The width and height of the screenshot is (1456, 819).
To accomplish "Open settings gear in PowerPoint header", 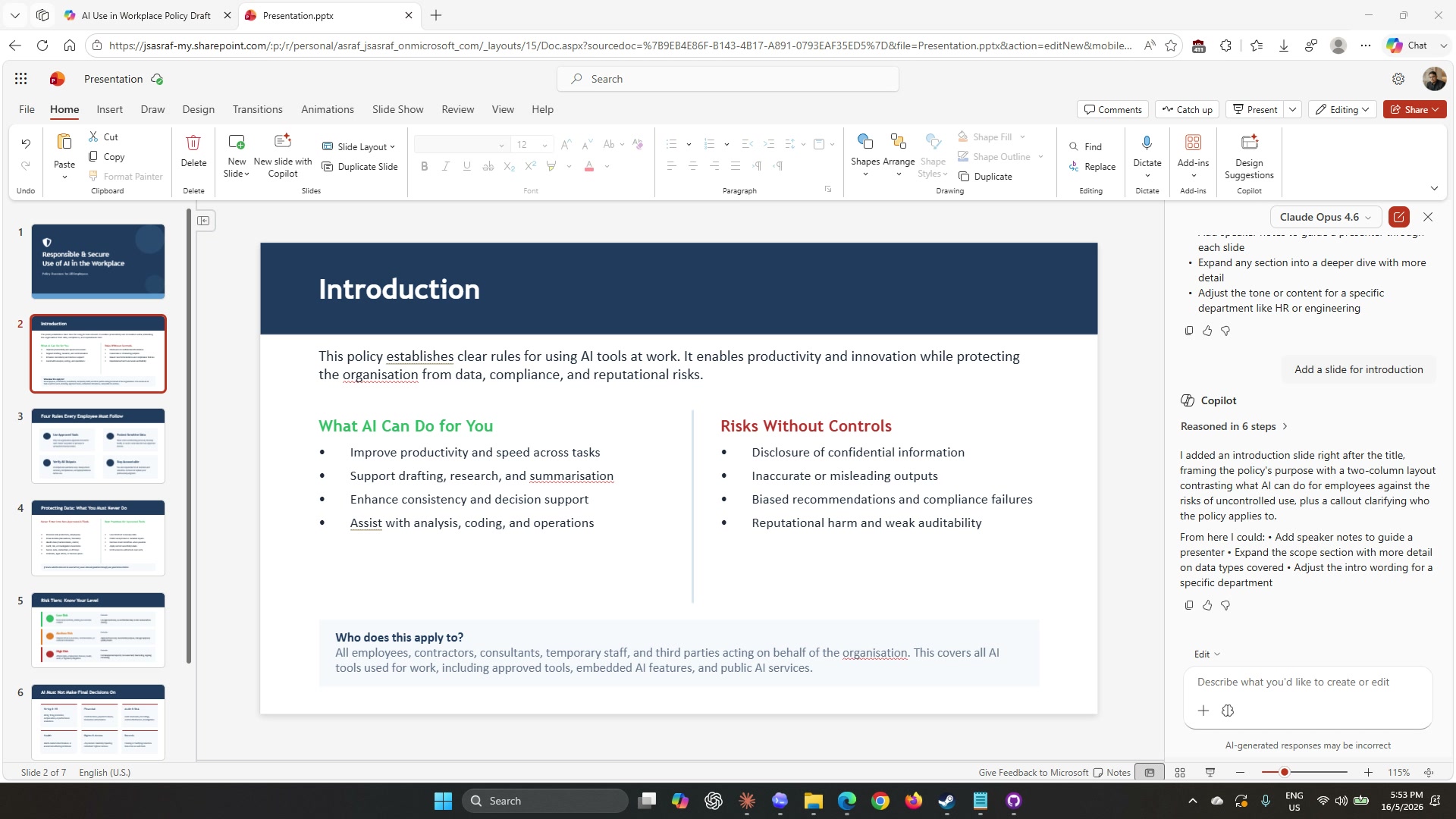I will pos(1398,79).
